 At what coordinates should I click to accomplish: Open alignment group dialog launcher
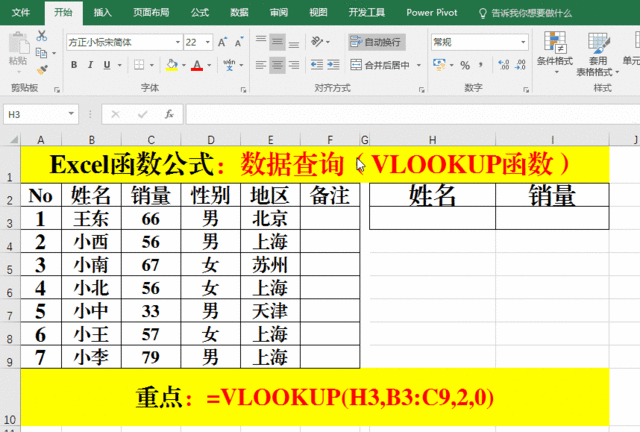pos(422,89)
